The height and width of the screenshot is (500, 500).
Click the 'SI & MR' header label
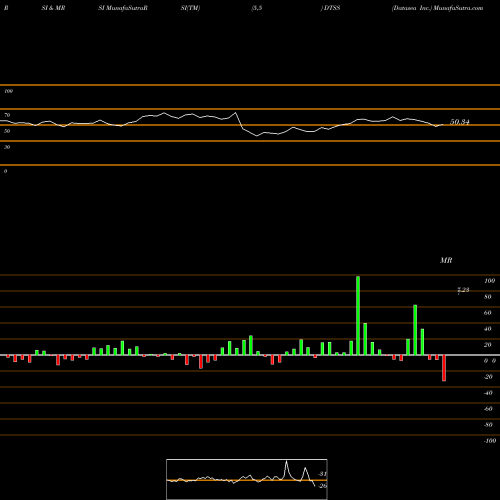(53, 8)
